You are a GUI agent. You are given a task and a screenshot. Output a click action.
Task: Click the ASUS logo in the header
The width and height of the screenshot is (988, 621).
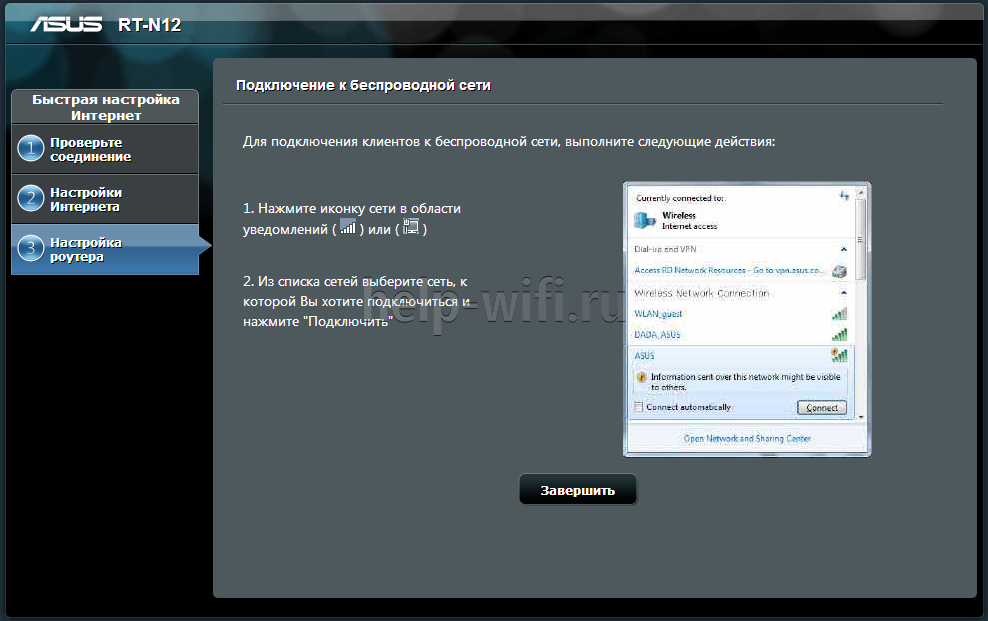68,22
